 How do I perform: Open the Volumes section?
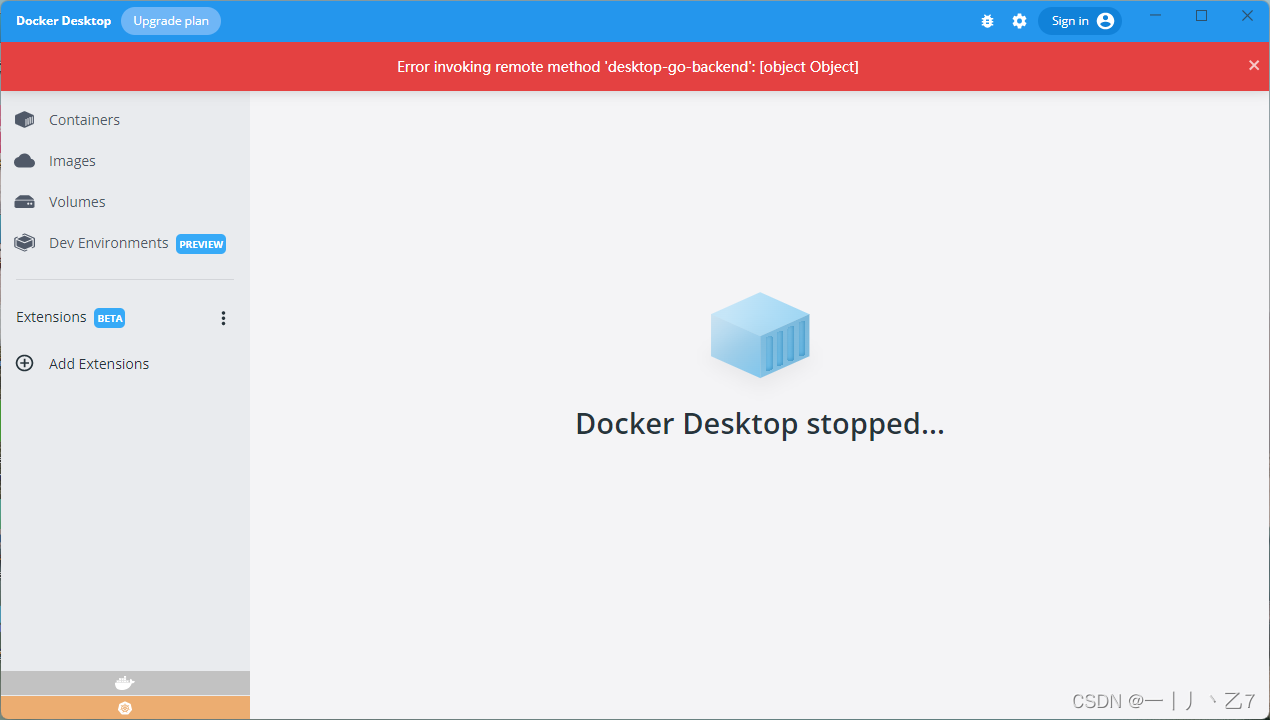[x=77, y=202]
